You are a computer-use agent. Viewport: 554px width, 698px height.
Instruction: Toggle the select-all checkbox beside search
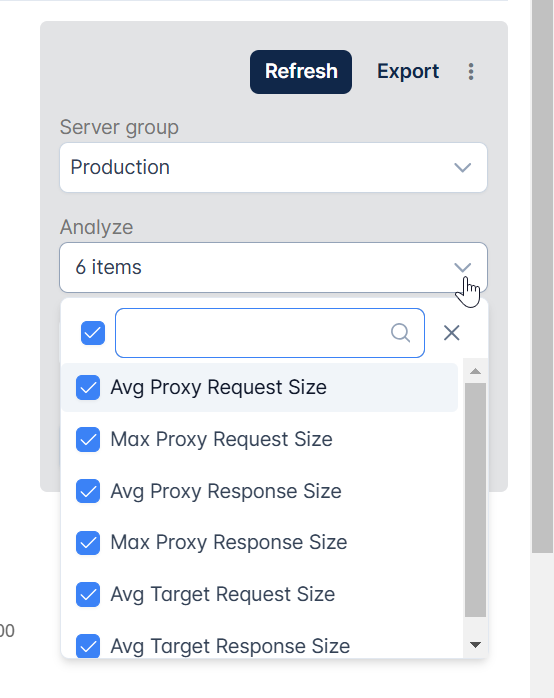point(93,333)
